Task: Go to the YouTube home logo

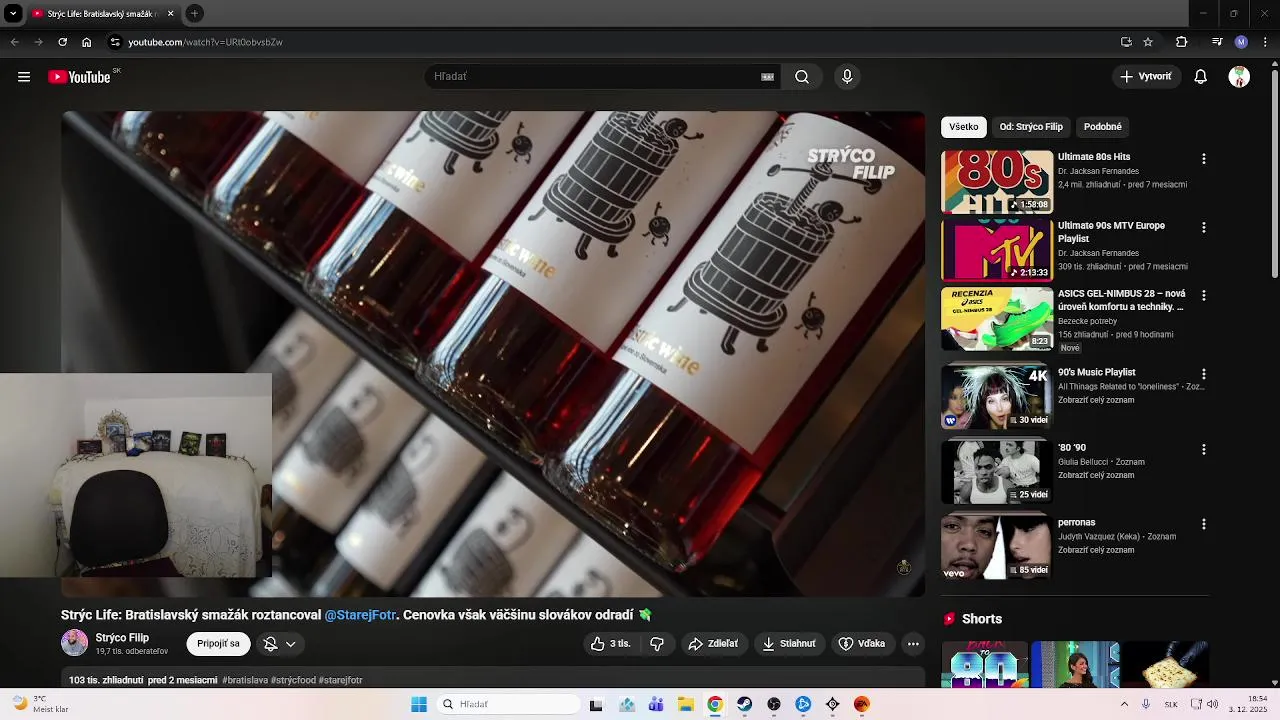Action: pyautogui.click(x=79, y=77)
